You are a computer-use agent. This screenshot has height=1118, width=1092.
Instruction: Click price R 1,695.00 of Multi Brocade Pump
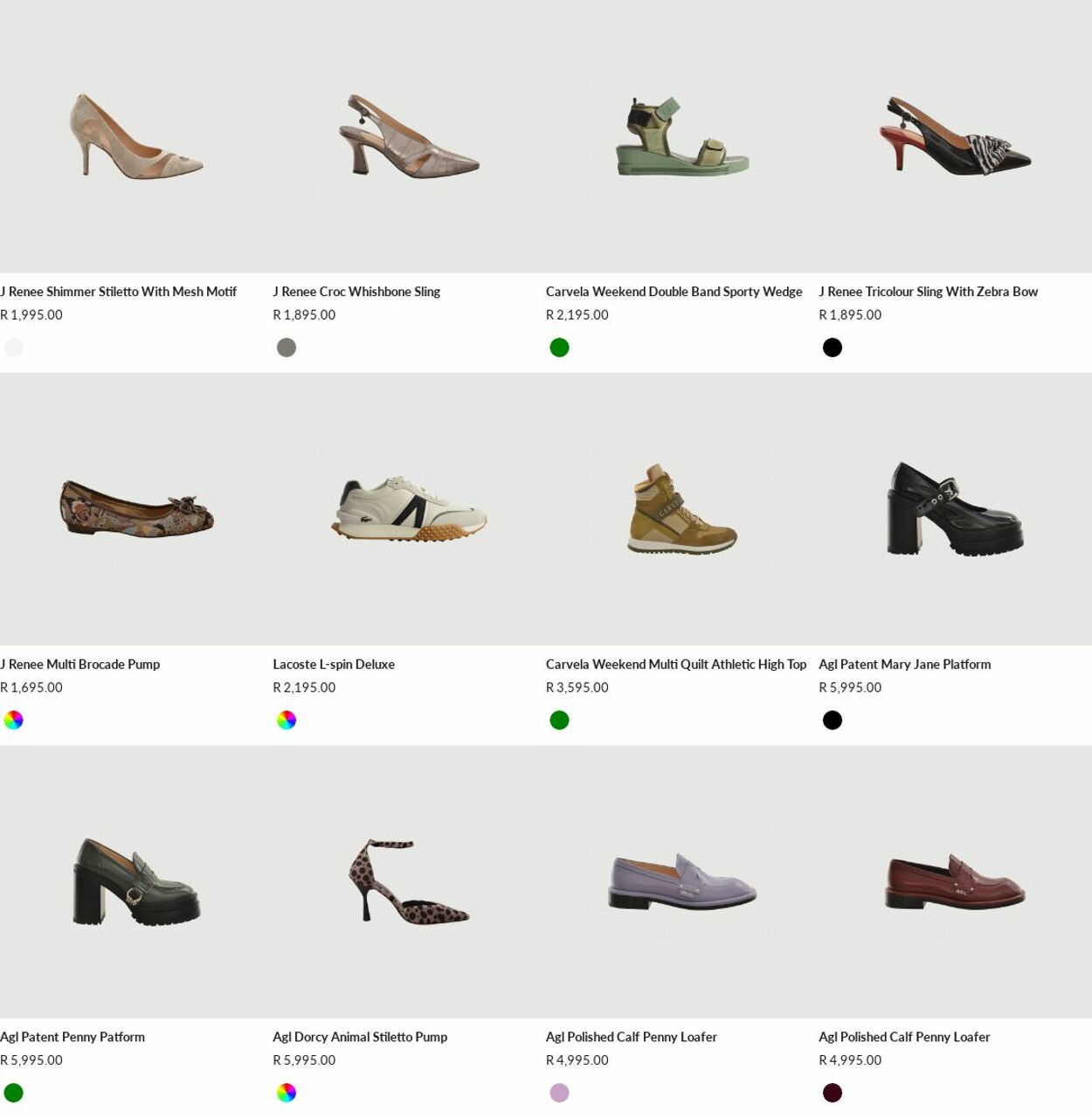tap(31, 688)
